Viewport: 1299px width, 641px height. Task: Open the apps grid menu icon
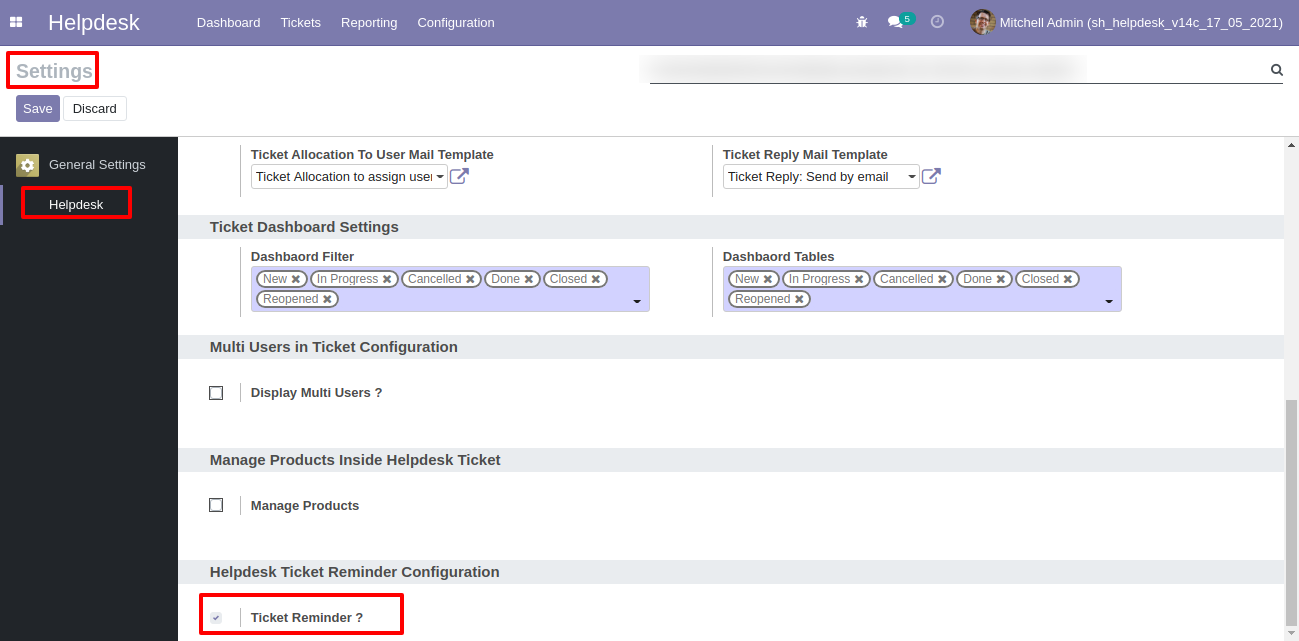tap(16, 22)
